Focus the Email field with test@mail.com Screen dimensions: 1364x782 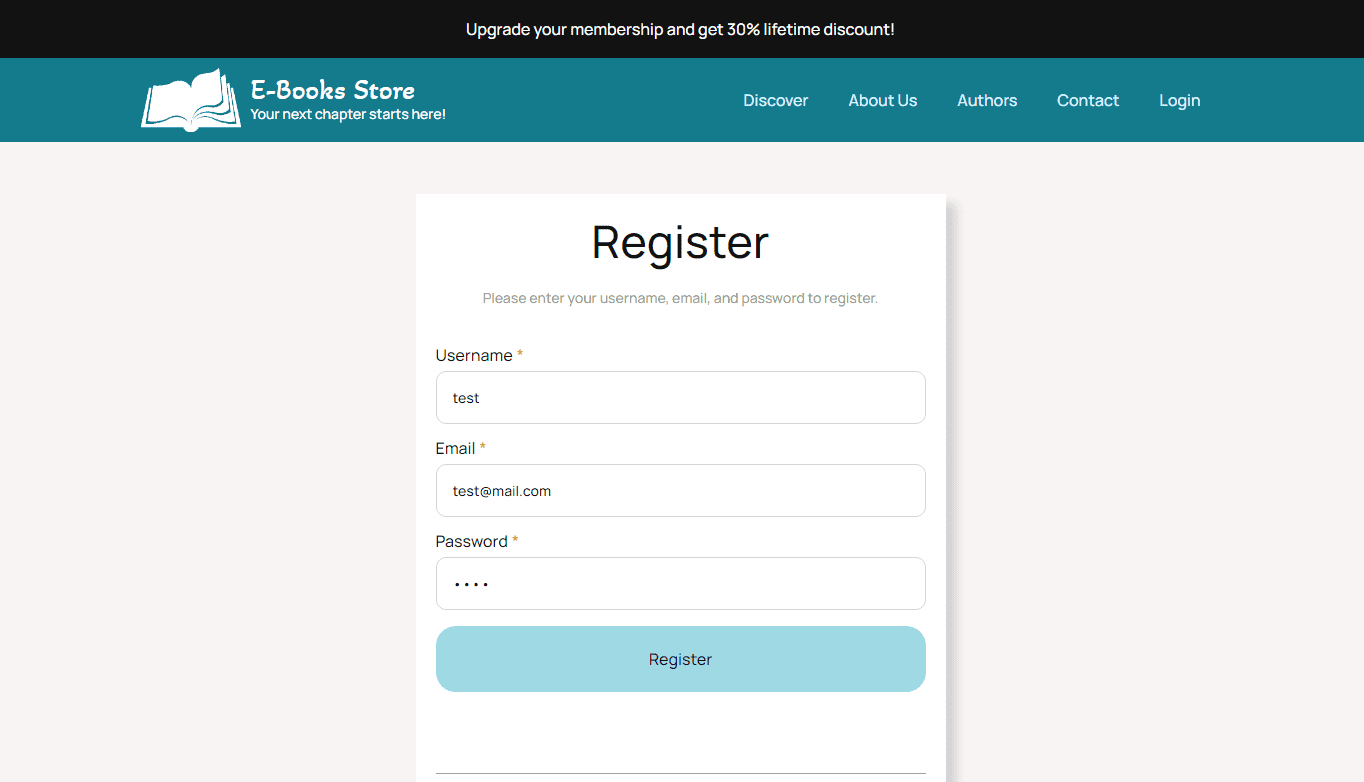tap(680, 491)
